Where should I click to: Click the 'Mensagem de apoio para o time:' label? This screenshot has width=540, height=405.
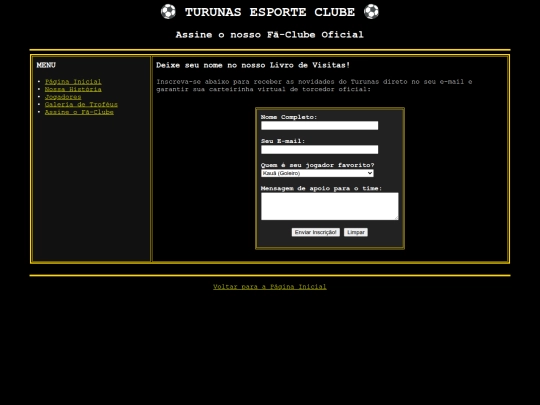click(x=321, y=188)
